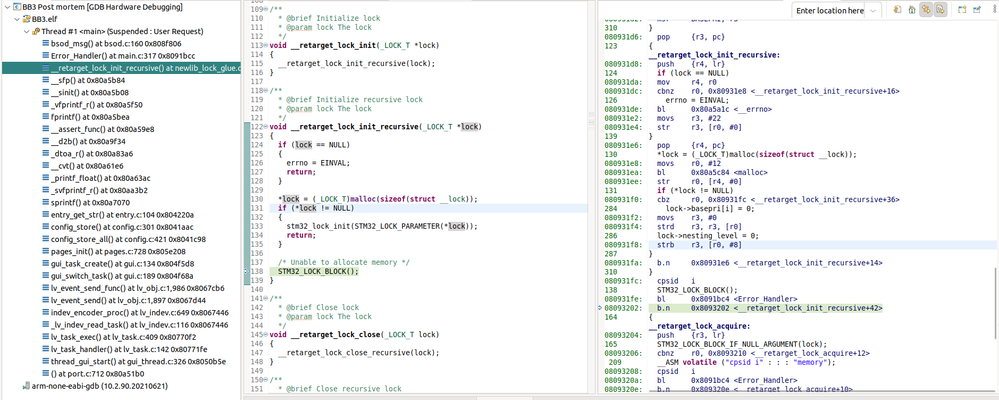Select _lv_indev_read_task() at lv_indev.c:116 frame
The width and height of the screenshot is (999, 400).
click(140, 325)
